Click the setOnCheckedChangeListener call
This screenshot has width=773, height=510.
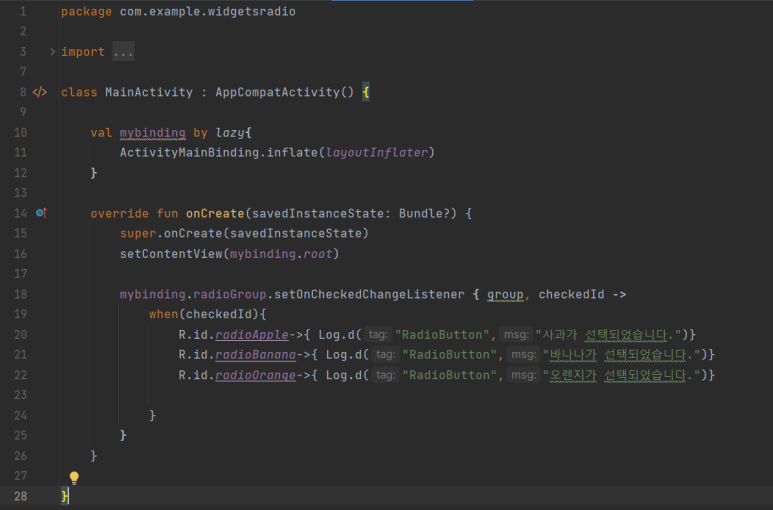[x=369, y=295]
